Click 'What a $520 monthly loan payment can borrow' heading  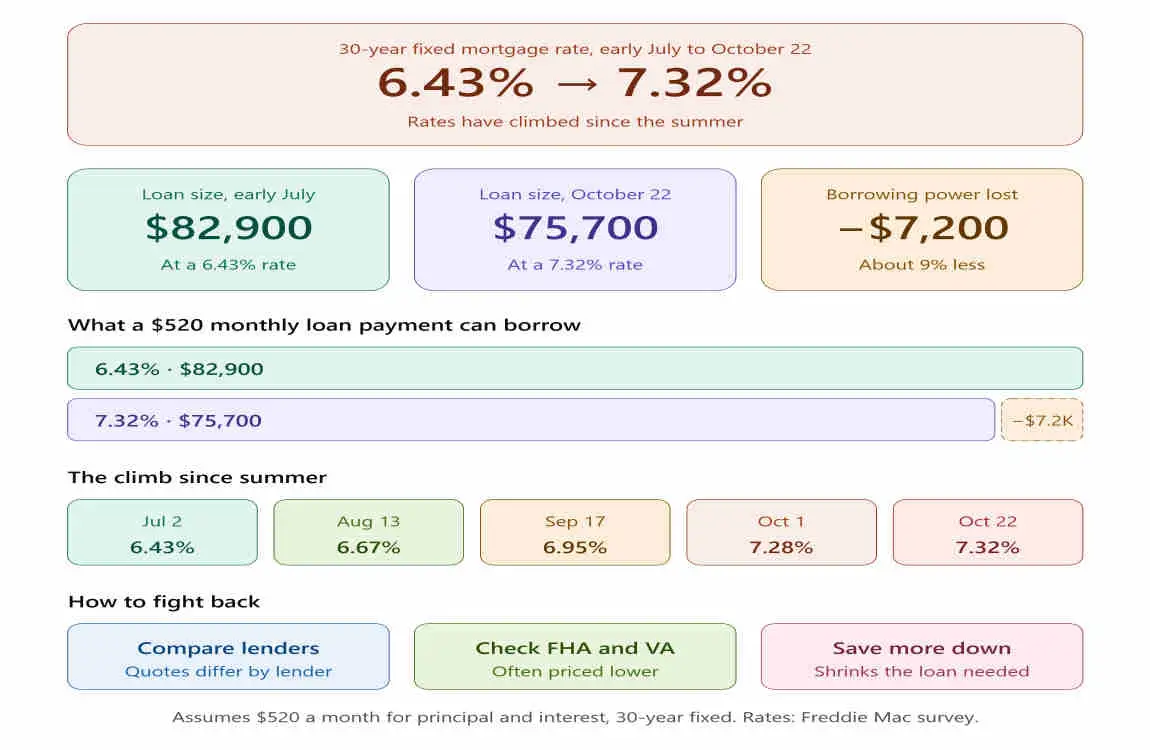point(324,325)
